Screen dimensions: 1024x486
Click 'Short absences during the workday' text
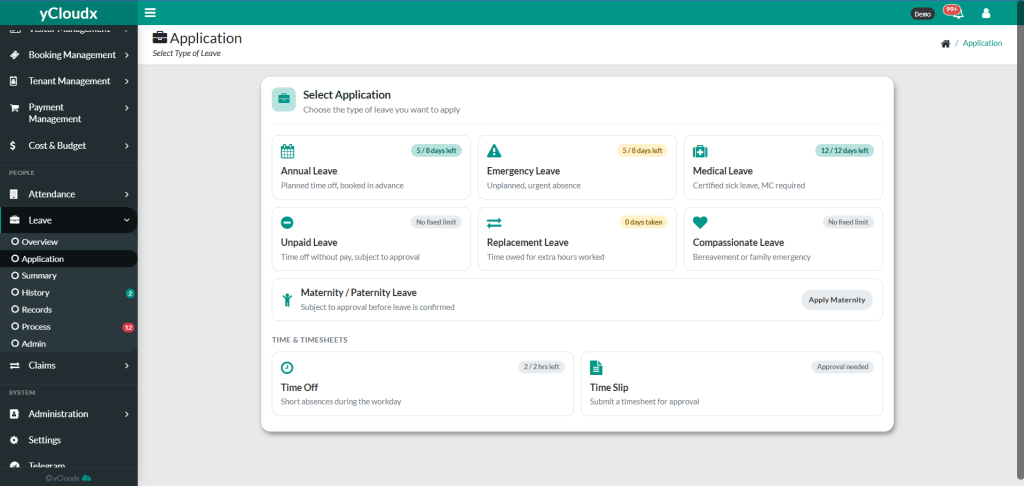pos(341,402)
